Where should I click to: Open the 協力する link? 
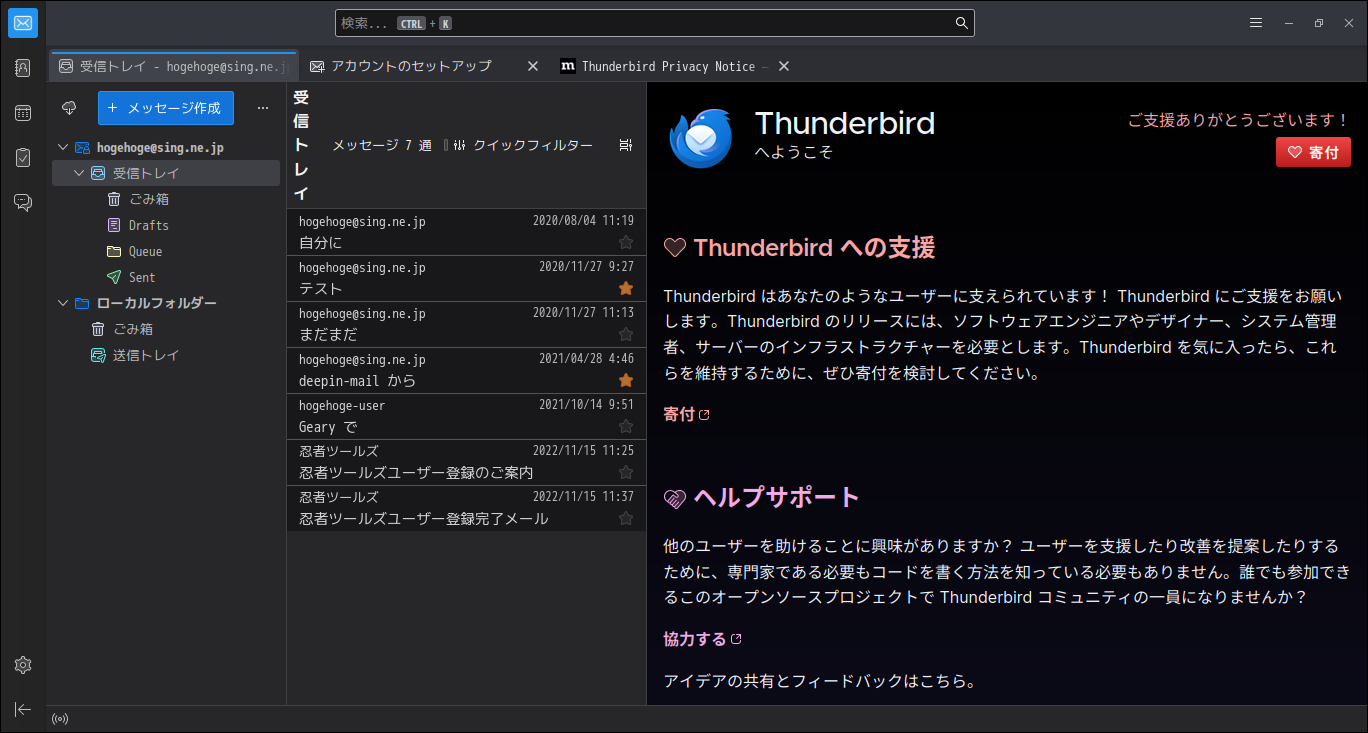[702, 639]
